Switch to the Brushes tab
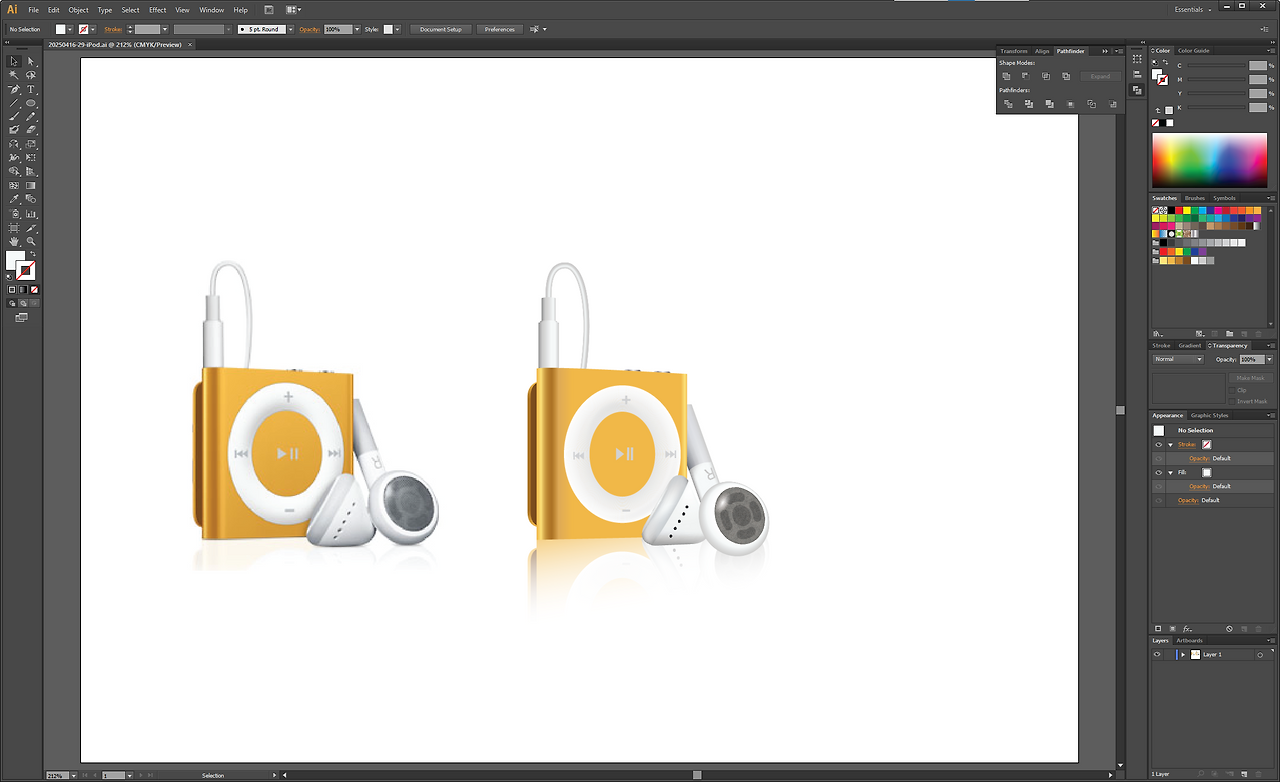 pos(1194,198)
